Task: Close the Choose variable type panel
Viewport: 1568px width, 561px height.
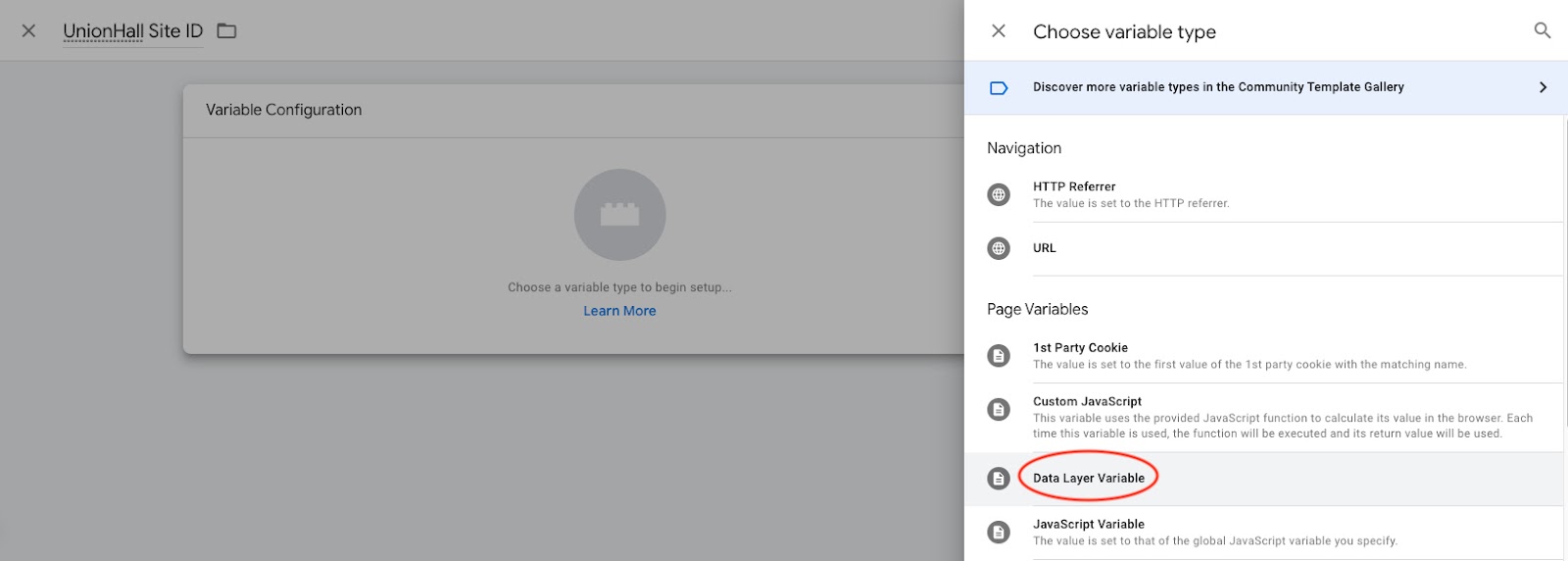Action: tap(999, 31)
